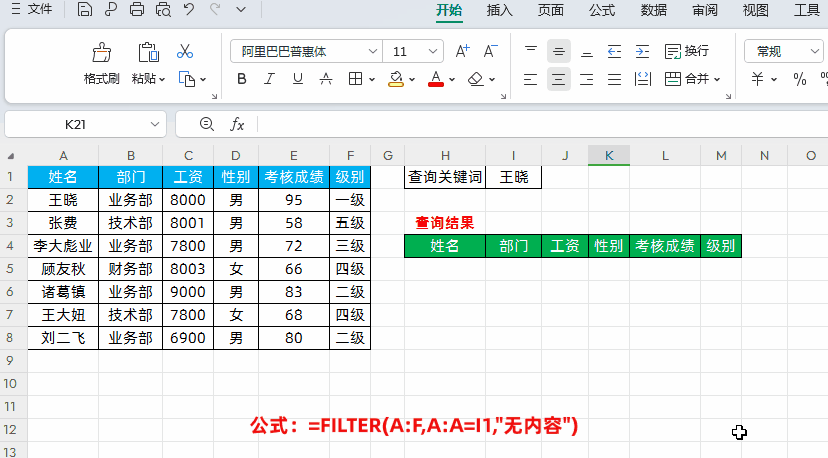Open font size dropdown
Image resolution: width=828 pixels, height=458 pixels.
click(x=433, y=51)
